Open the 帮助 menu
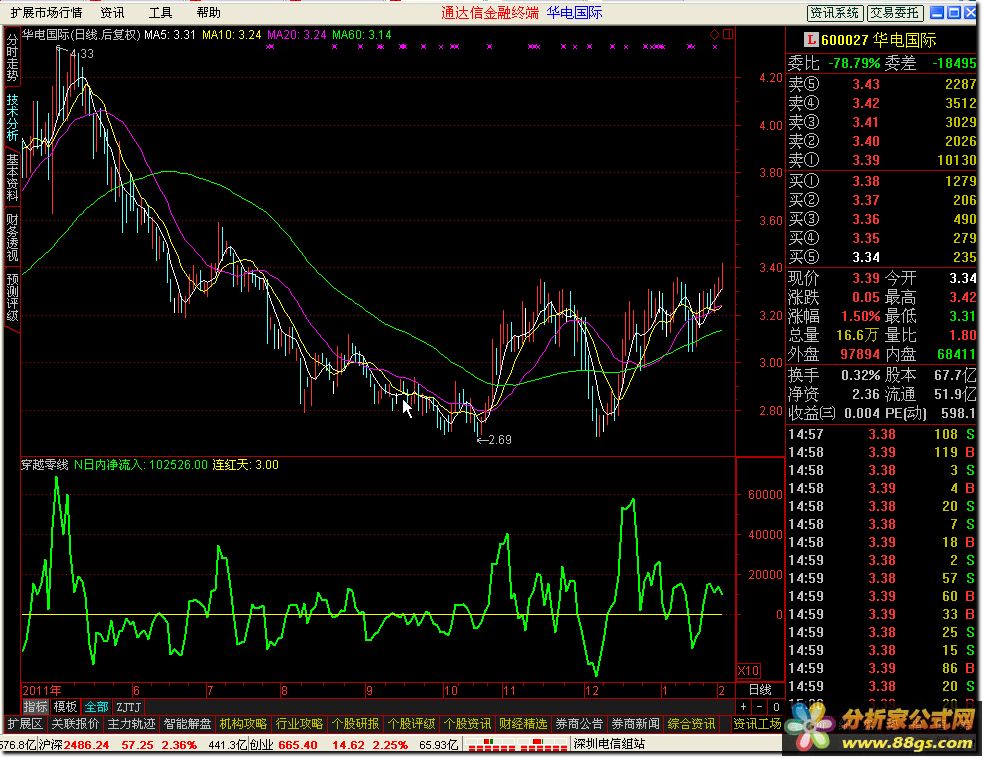 [208, 13]
